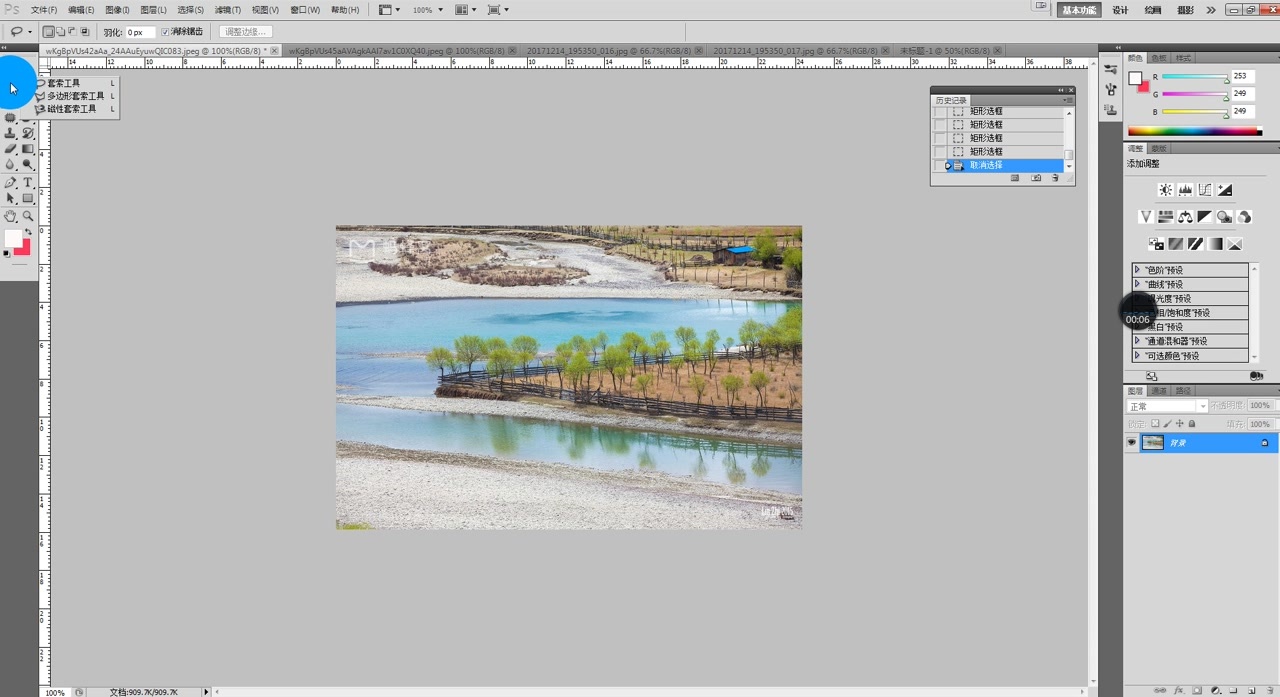The width and height of the screenshot is (1280, 697).
Task: Toggle lock transparent pixels in Layers panel
Action: [1155, 424]
